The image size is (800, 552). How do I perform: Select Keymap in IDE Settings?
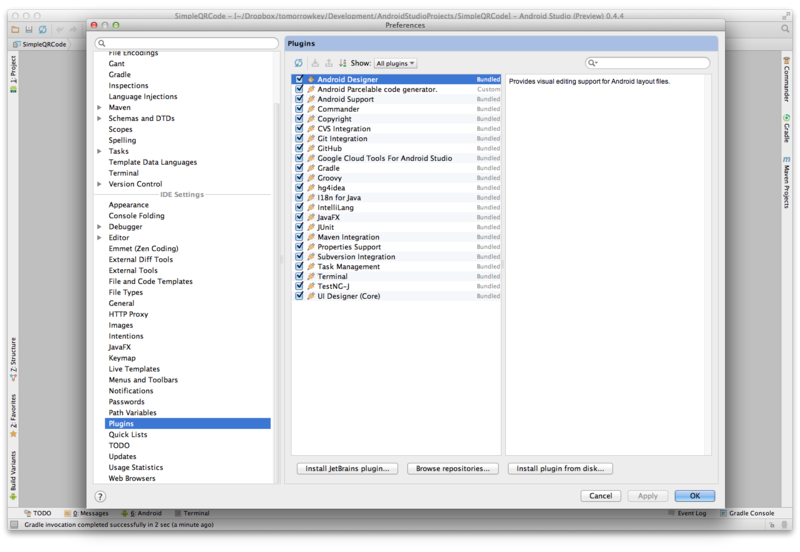click(x=122, y=358)
